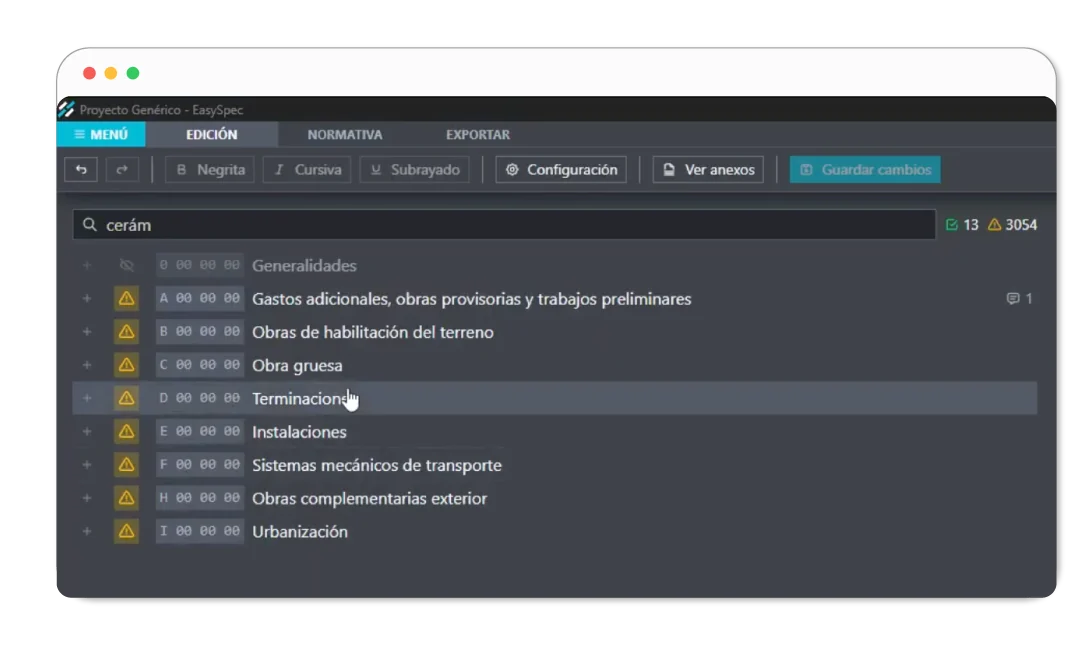1080x665 pixels.
Task: Click code D 00 00 00
Action: (x=200, y=398)
